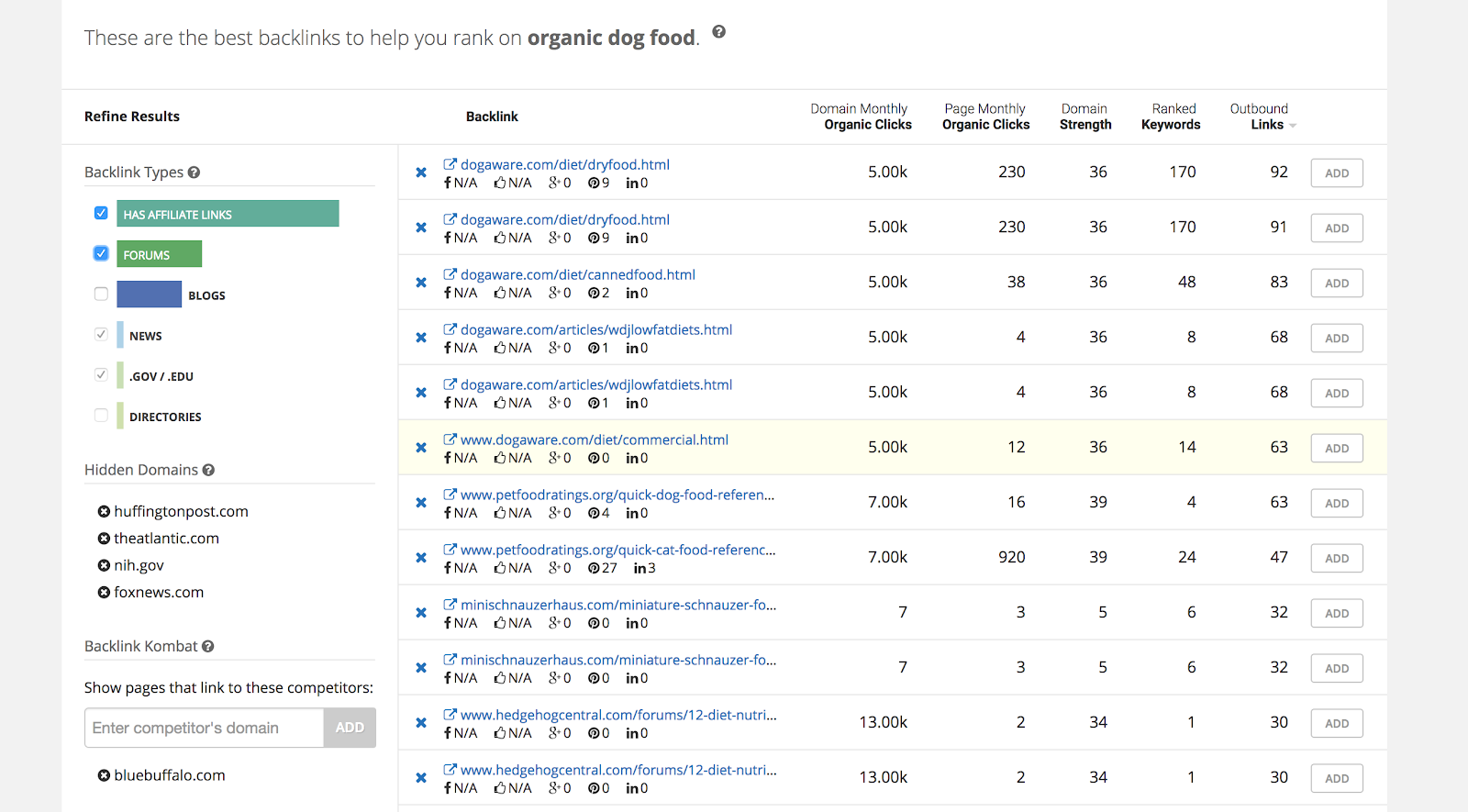Focus the Enter competitor's domain field
This screenshot has height=812, width=1468.
pyautogui.click(x=204, y=728)
